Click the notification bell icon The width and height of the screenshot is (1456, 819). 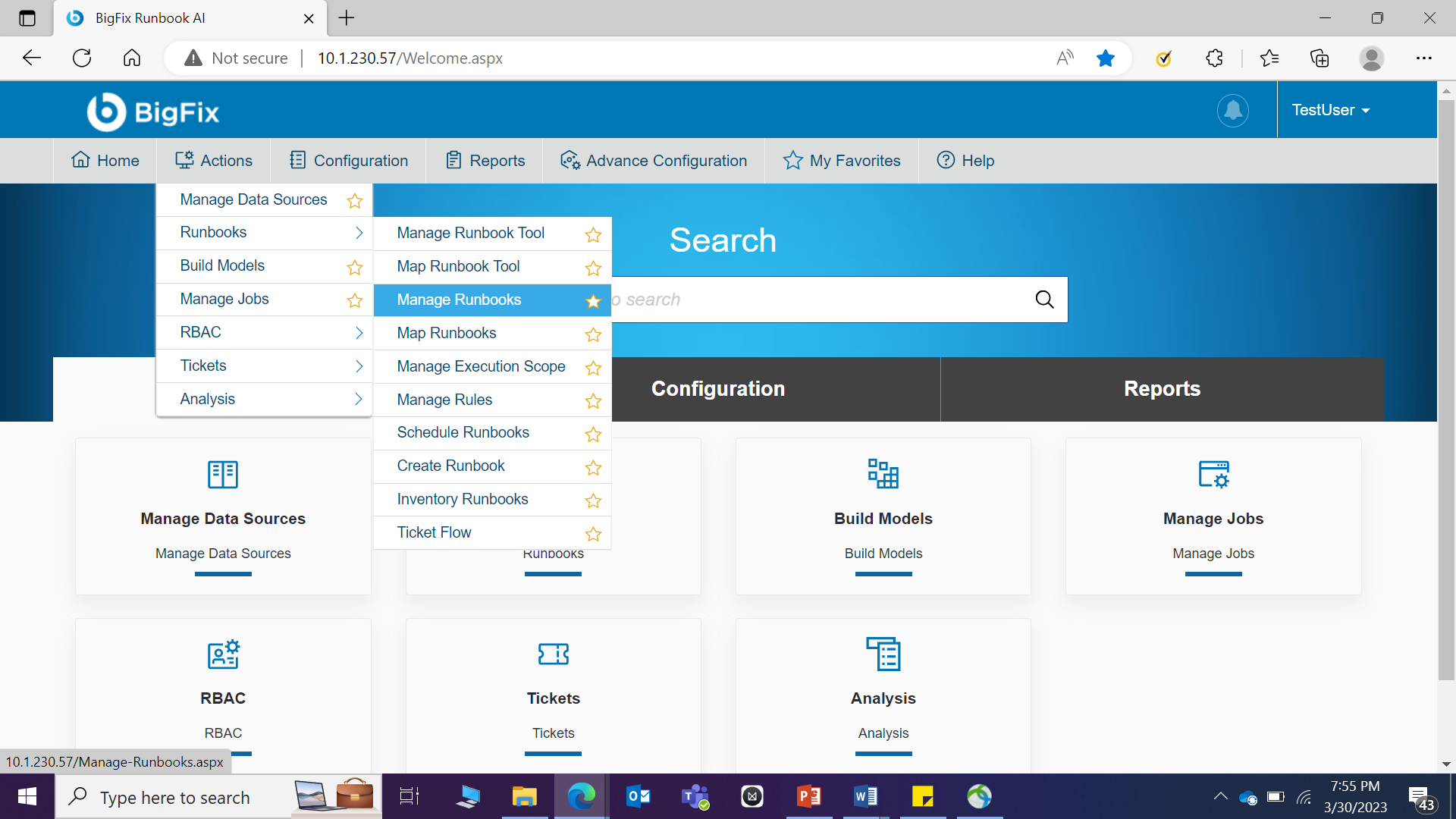pos(1233,111)
